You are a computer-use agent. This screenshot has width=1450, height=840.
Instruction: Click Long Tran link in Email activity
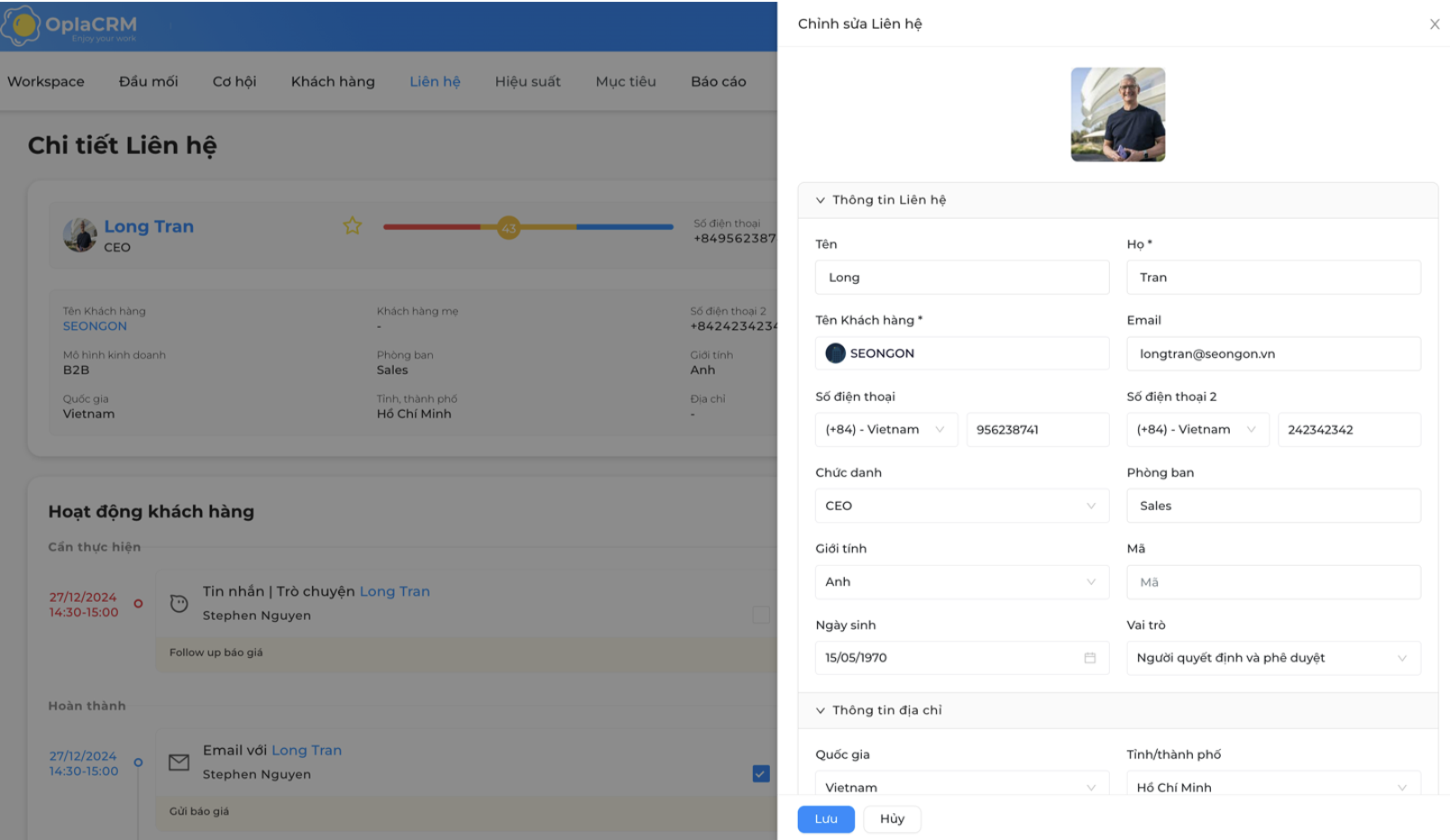click(307, 750)
